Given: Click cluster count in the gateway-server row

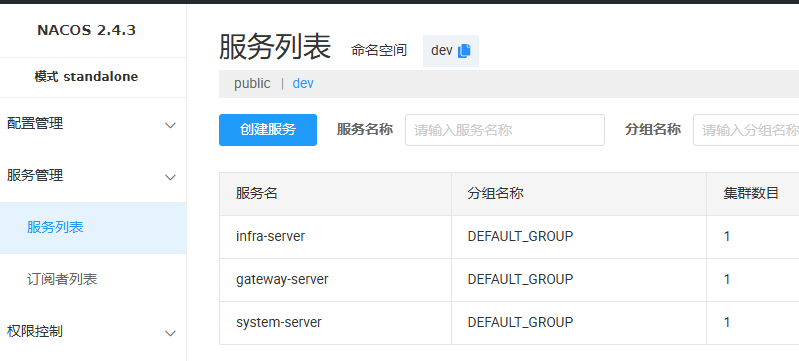Looking at the screenshot, I should point(727,279).
